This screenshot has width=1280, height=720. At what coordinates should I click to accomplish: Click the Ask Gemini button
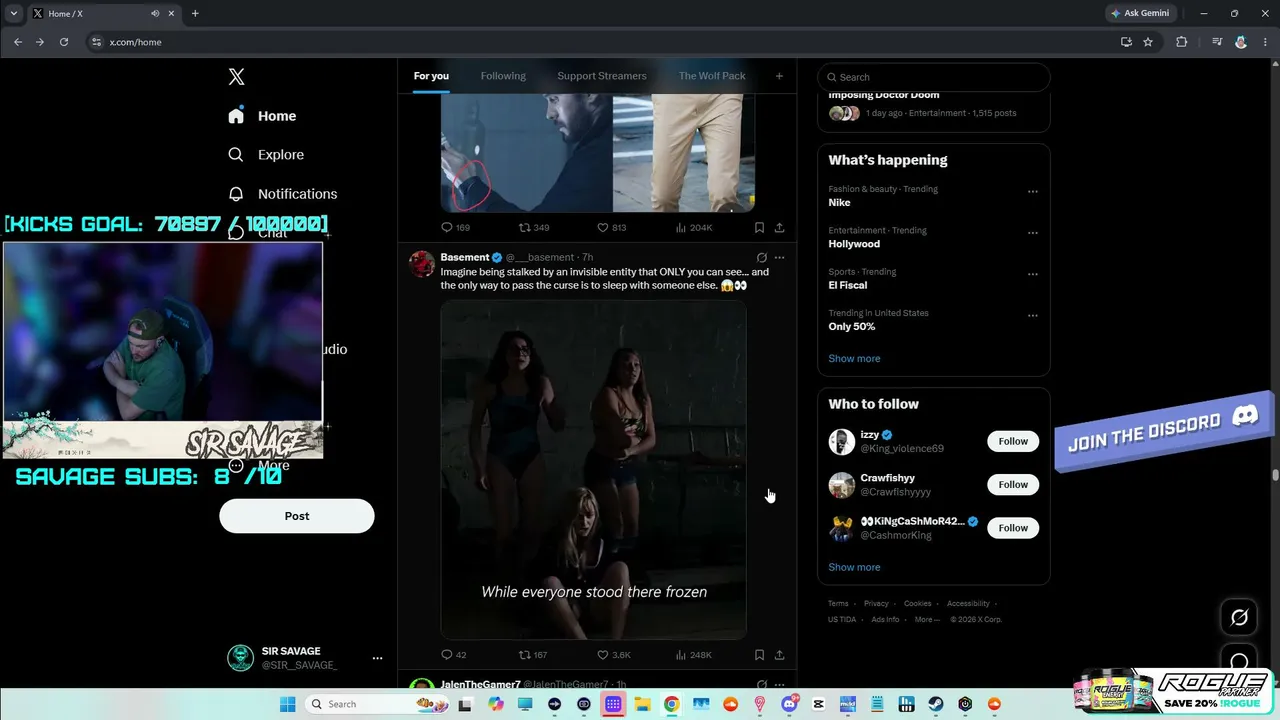tap(1140, 13)
